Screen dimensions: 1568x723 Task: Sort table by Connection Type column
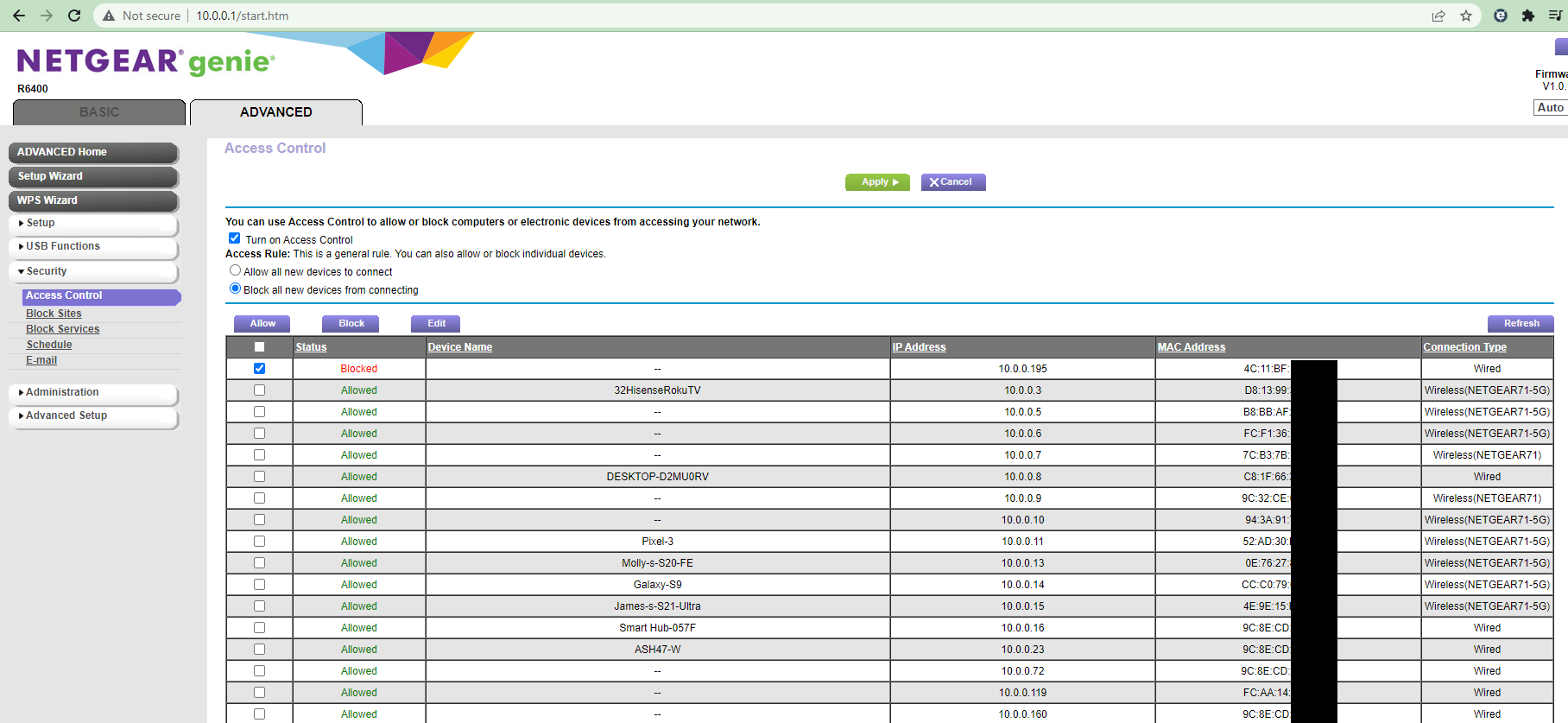click(1464, 347)
